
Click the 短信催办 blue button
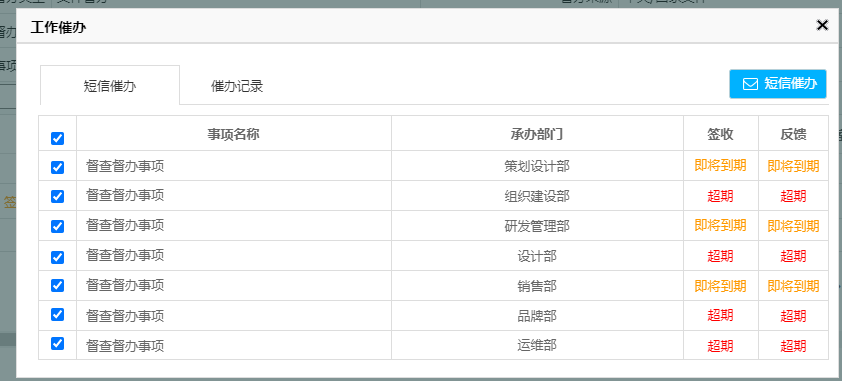pos(778,84)
